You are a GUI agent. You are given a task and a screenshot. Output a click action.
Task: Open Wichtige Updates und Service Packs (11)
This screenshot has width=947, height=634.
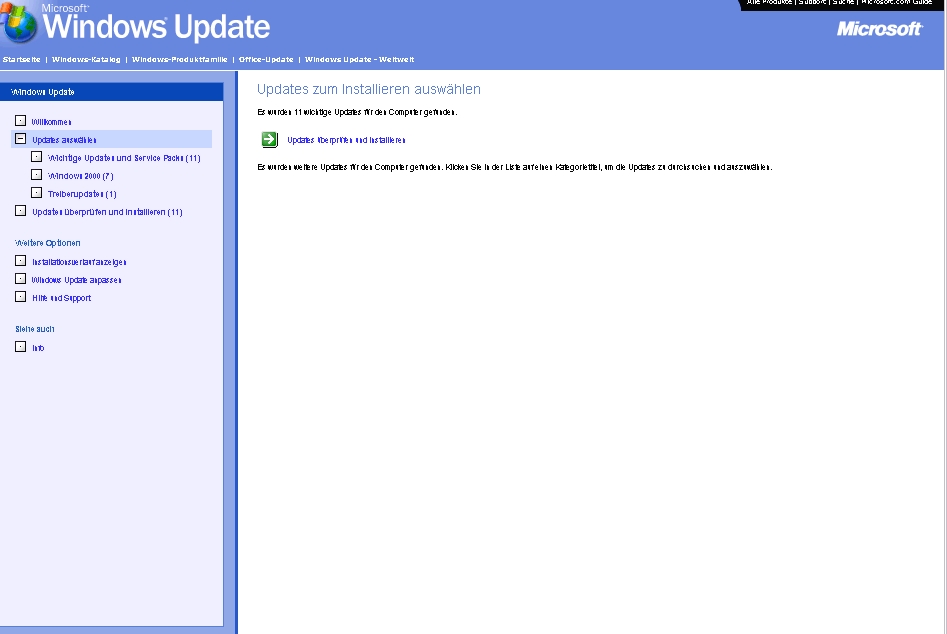[x=124, y=158]
